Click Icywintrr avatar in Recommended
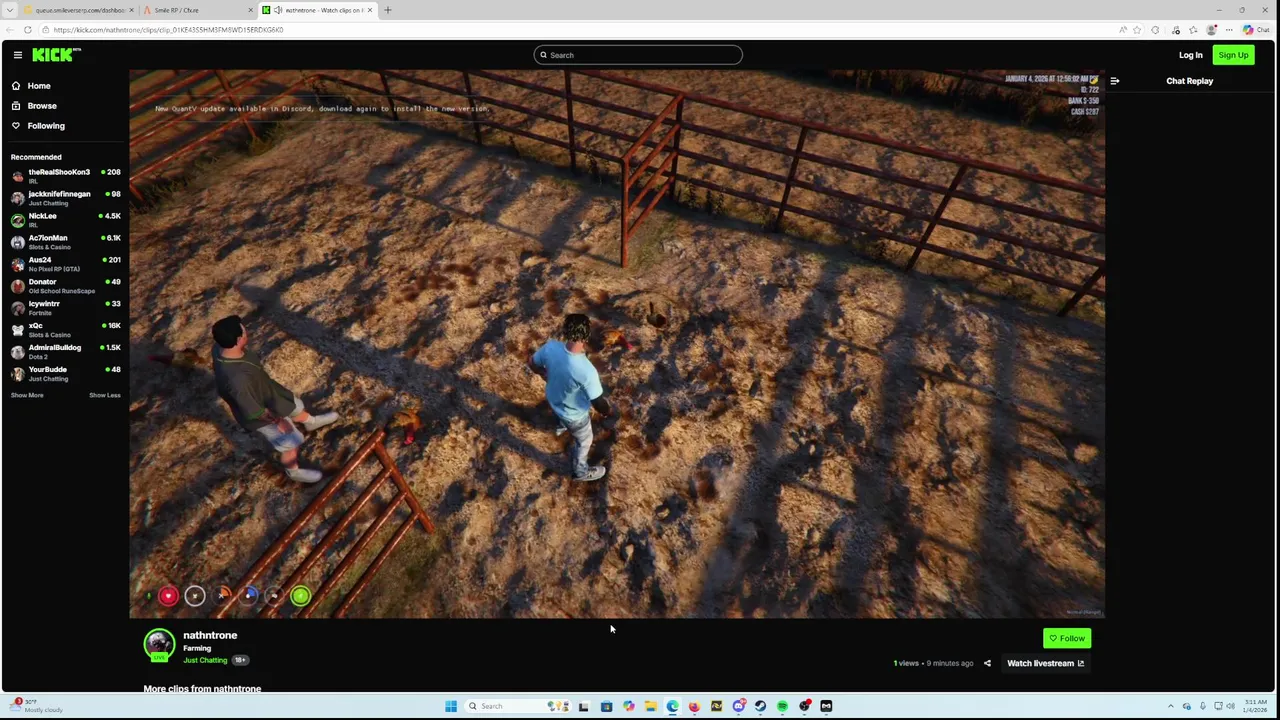The height and width of the screenshot is (720, 1280). tap(17, 308)
